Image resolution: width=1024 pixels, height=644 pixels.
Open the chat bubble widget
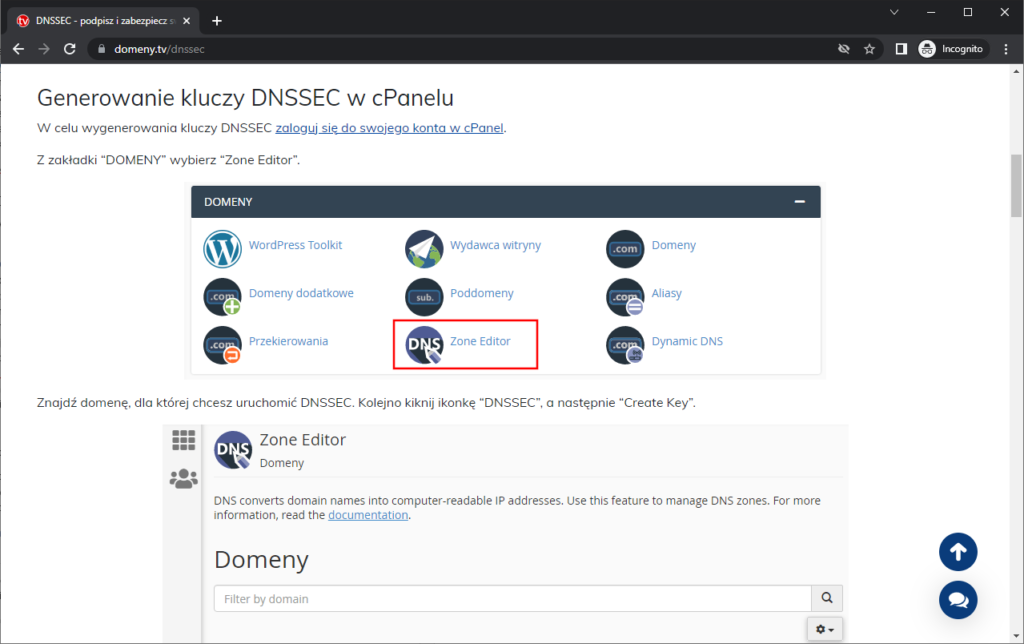pyautogui.click(x=958, y=600)
